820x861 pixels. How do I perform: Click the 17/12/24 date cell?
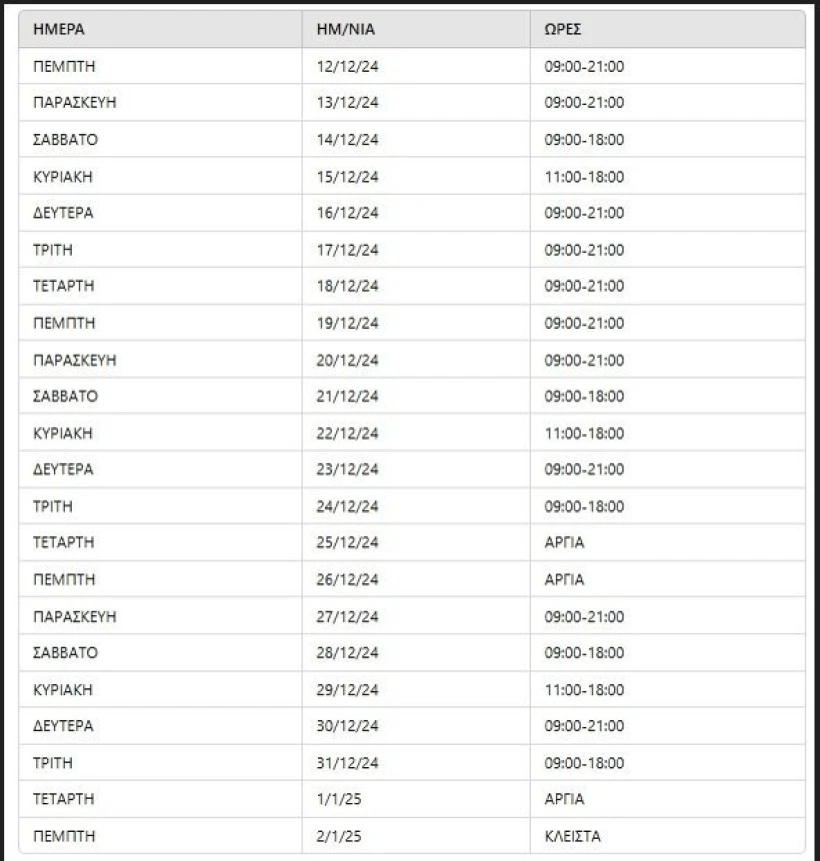tap(348, 250)
